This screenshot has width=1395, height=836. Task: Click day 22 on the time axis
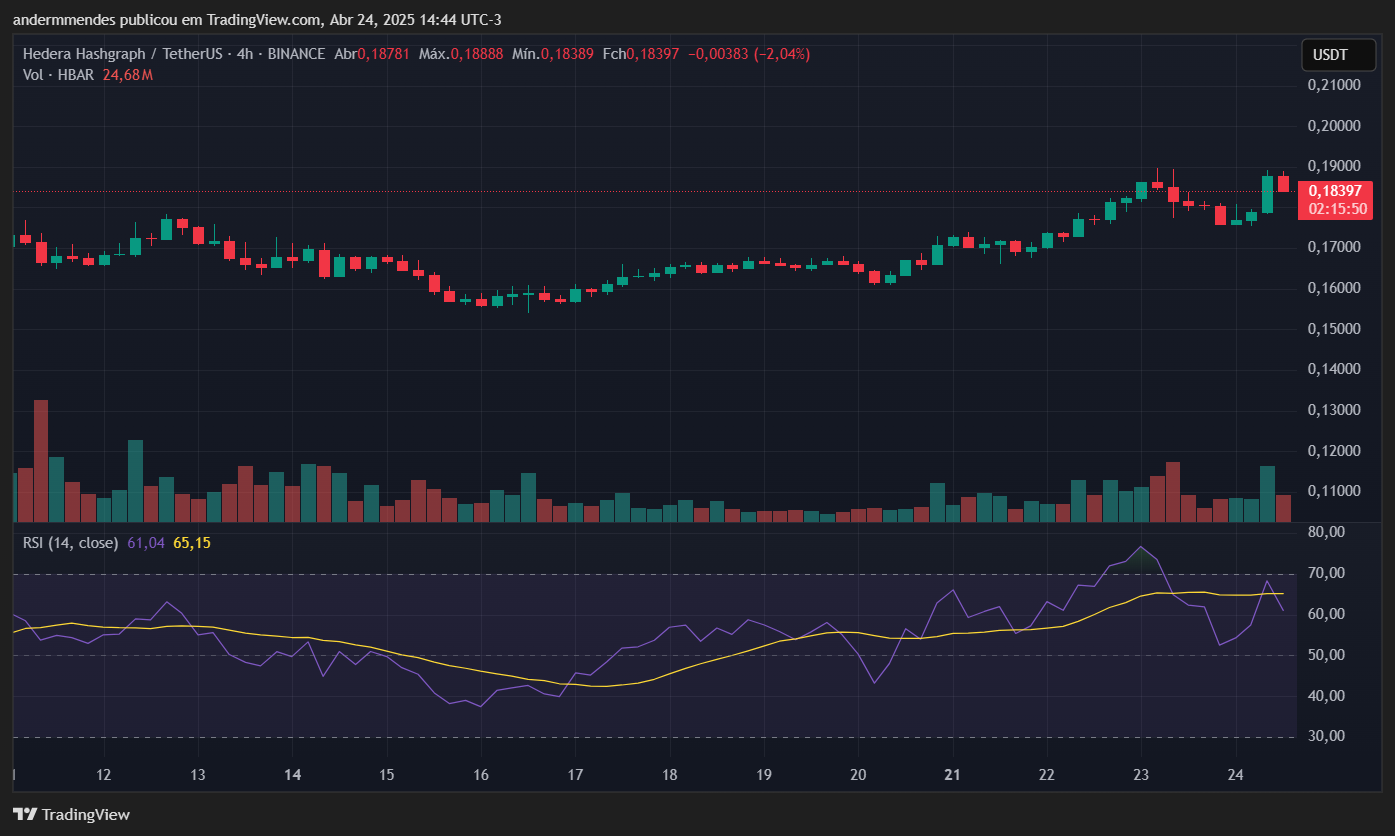1047,775
